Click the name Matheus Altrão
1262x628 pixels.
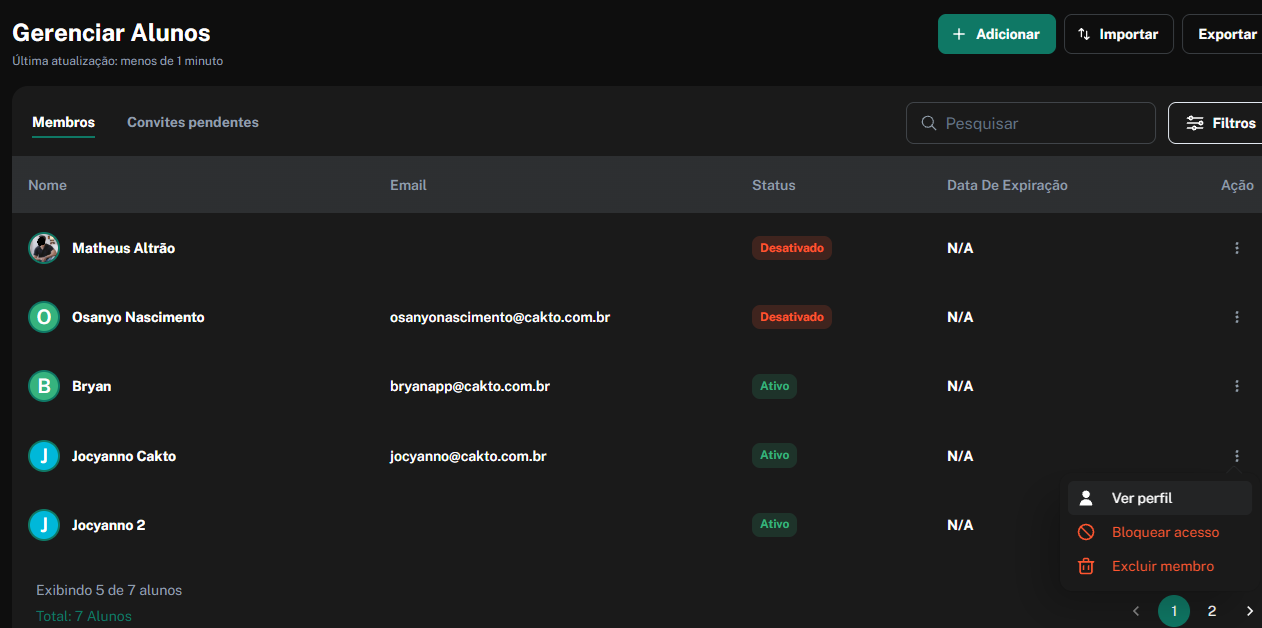(123, 248)
